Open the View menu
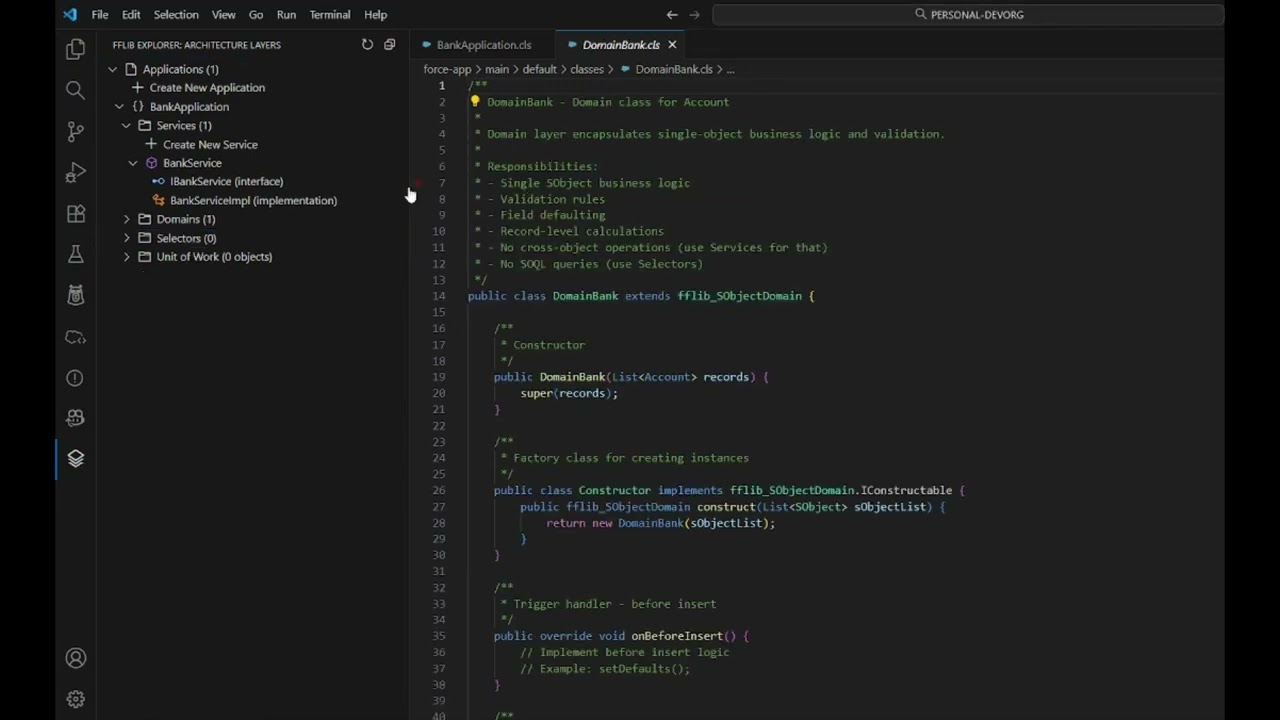Viewport: 1280px width, 720px height. point(224,15)
